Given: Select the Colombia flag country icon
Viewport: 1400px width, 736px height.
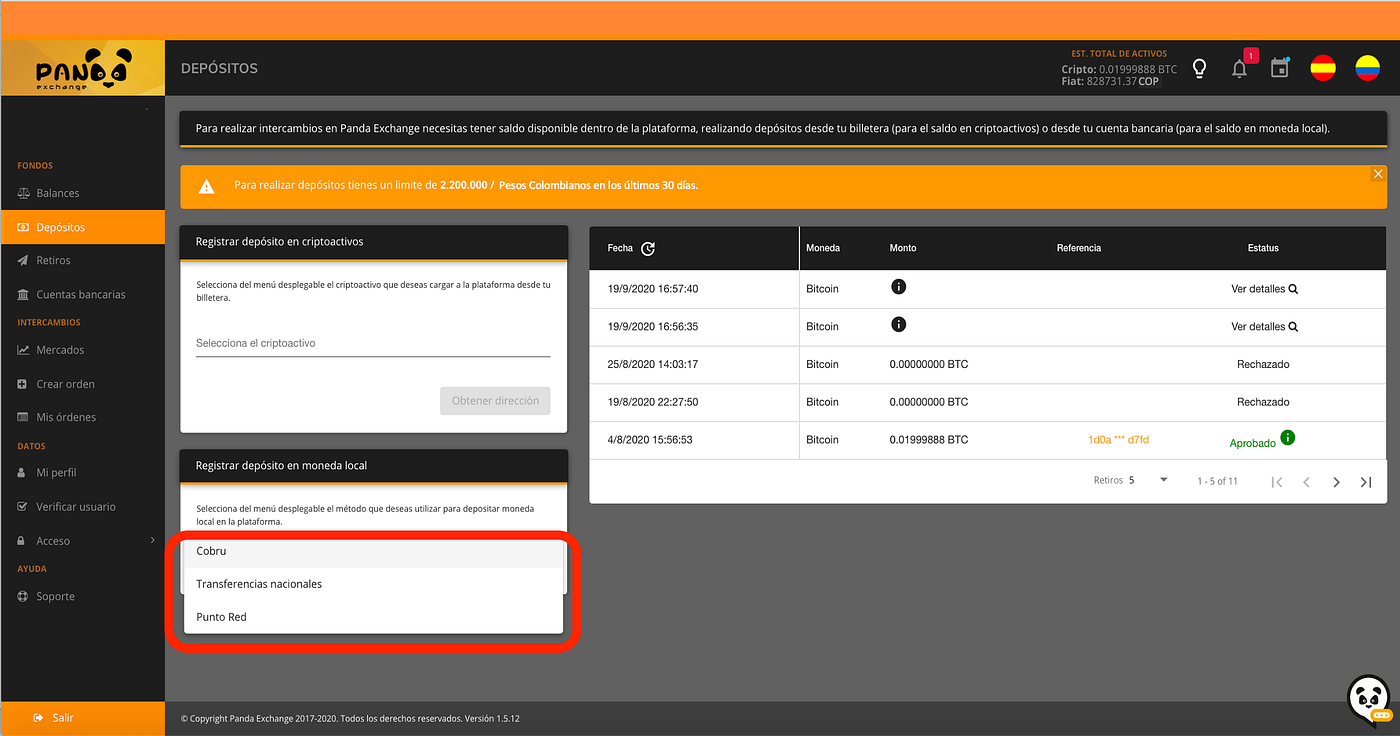Looking at the screenshot, I should point(1367,68).
